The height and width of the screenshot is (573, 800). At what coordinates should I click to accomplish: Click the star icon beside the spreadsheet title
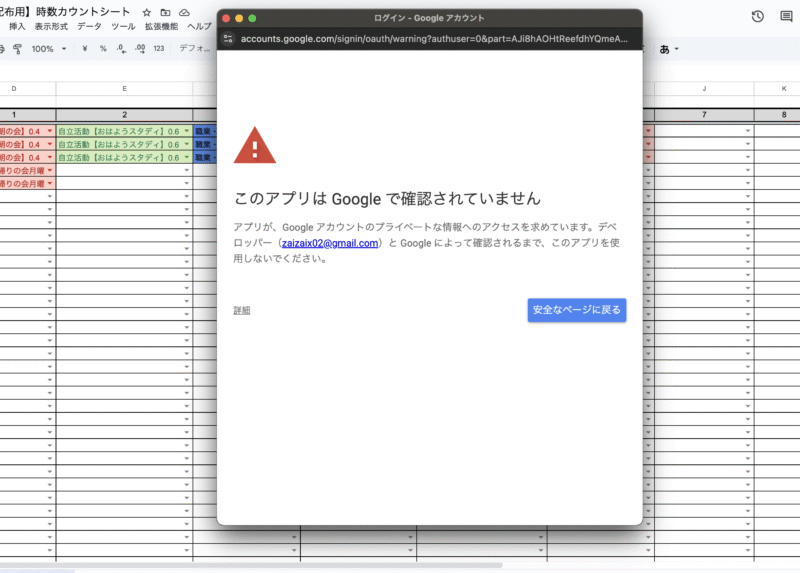(147, 11)
